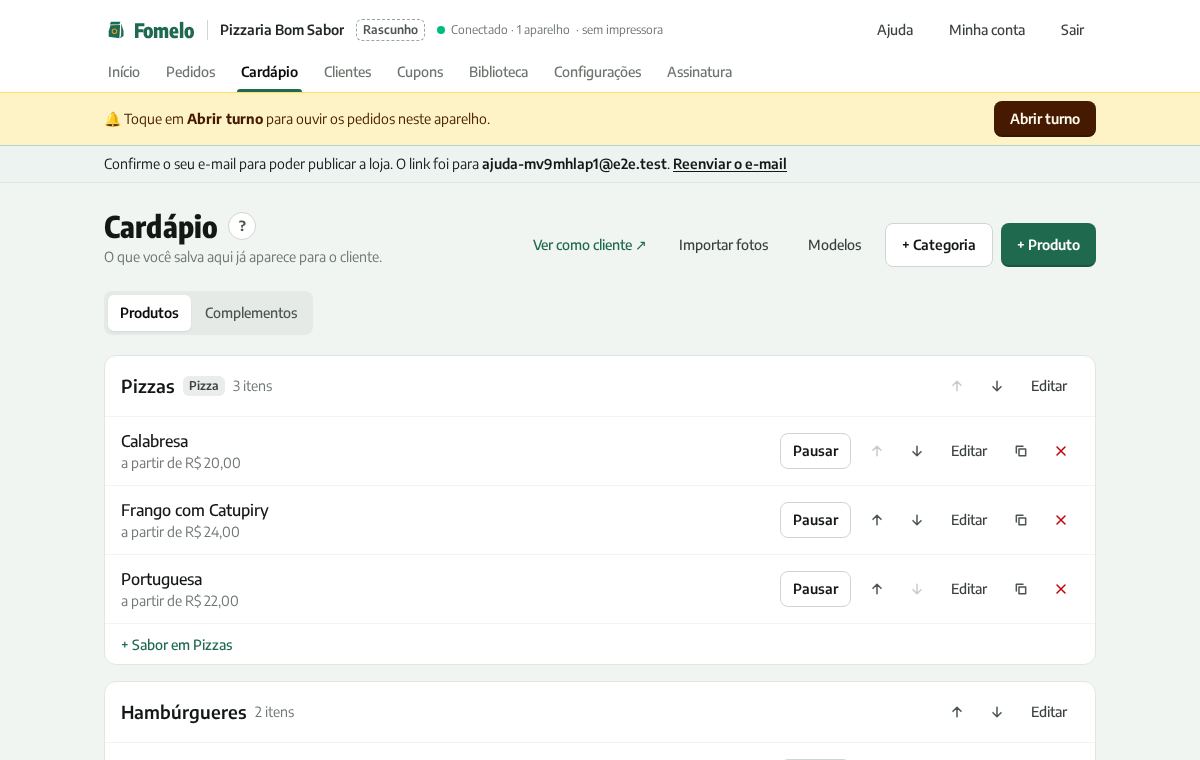
Task: Click the Rascunho status badge
Action: pyautogui.click(x=390, y=30)
